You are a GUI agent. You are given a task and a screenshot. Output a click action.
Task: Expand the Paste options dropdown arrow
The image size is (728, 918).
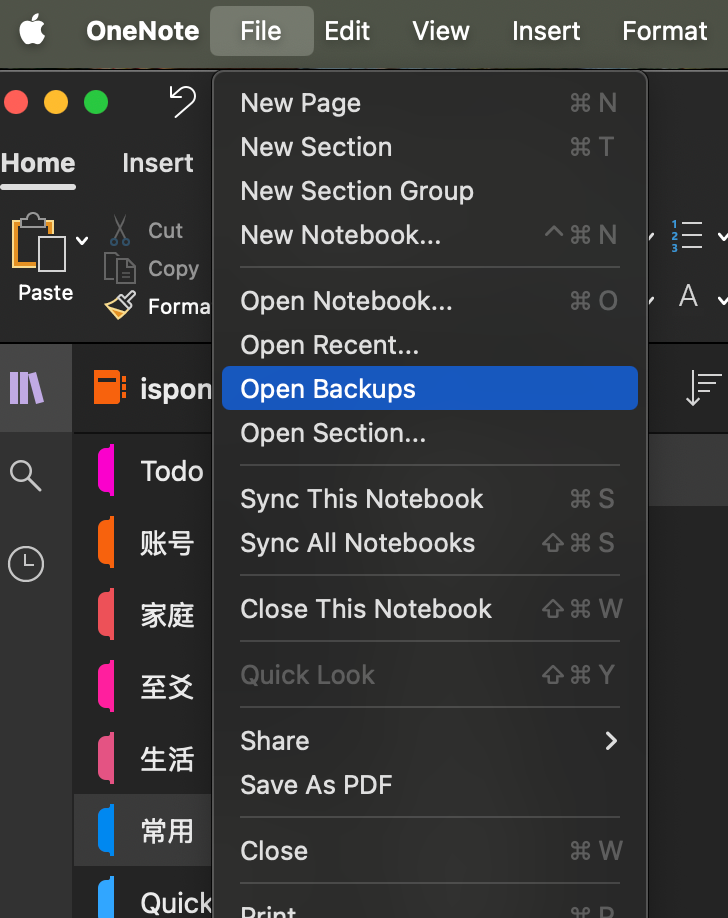(82, 240)
